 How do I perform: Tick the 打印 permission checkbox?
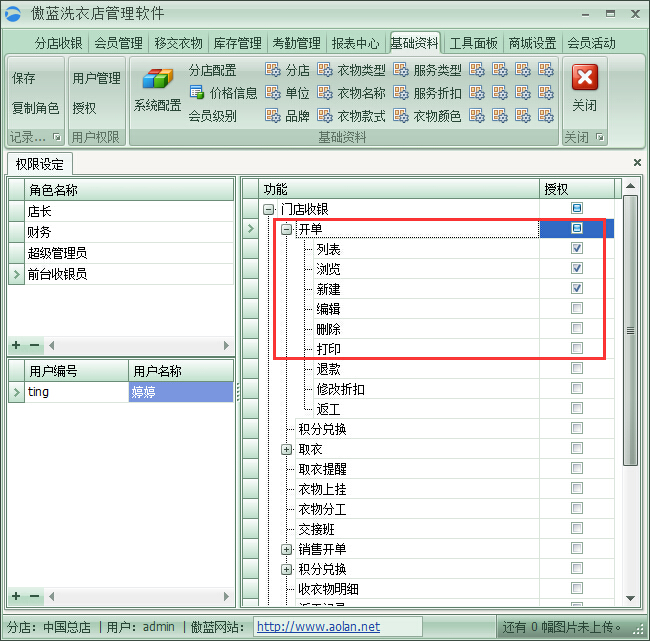[577, 349]
